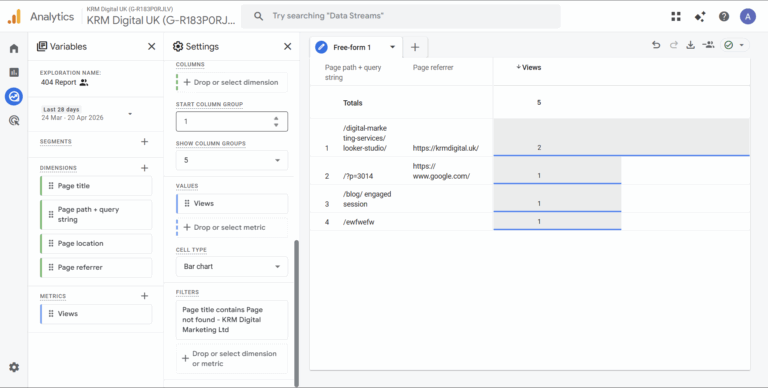Undo the last change
The image size is (768, 388).
[x=656, y=45]
